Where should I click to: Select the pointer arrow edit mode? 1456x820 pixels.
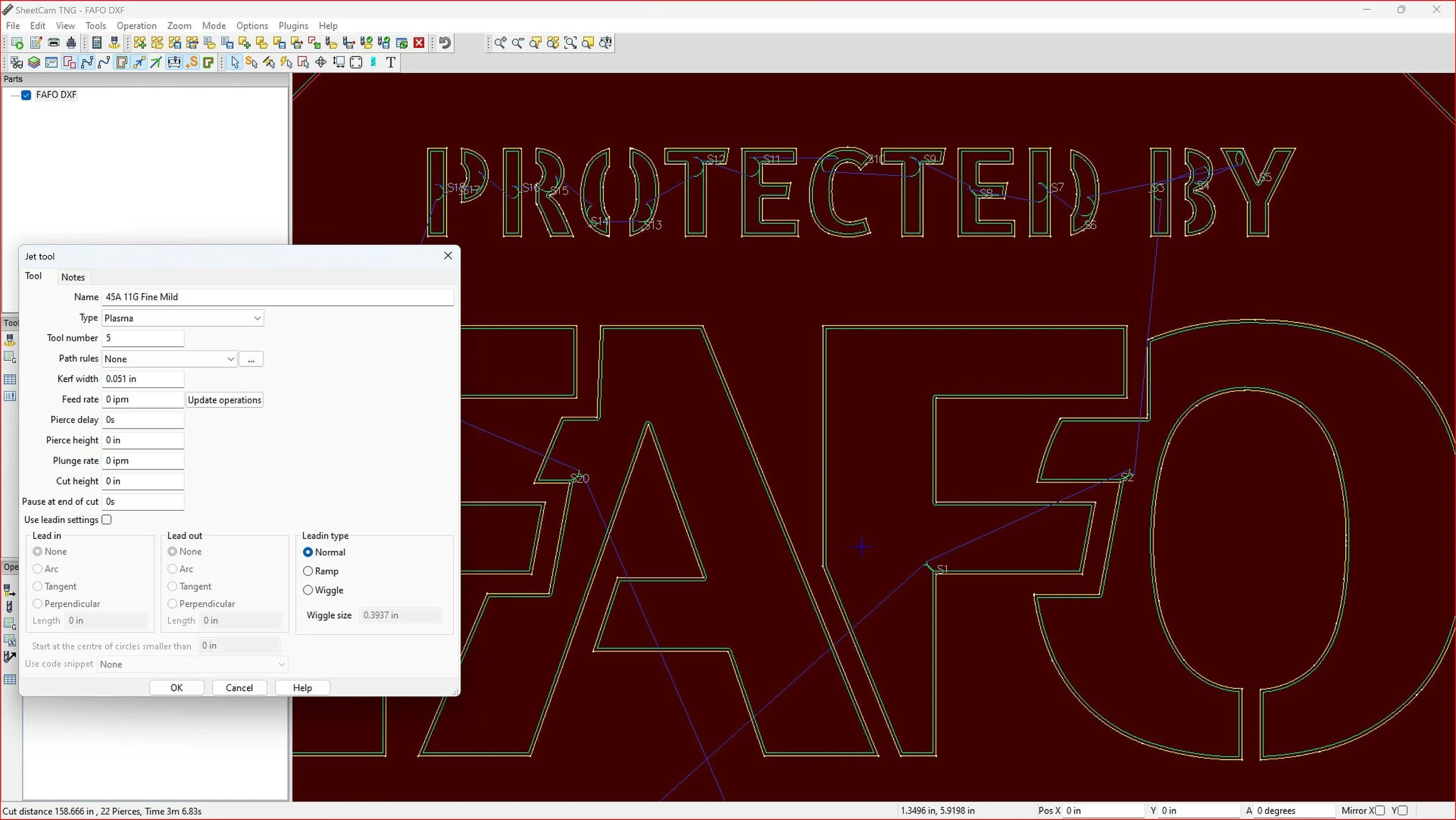(235, 62)
